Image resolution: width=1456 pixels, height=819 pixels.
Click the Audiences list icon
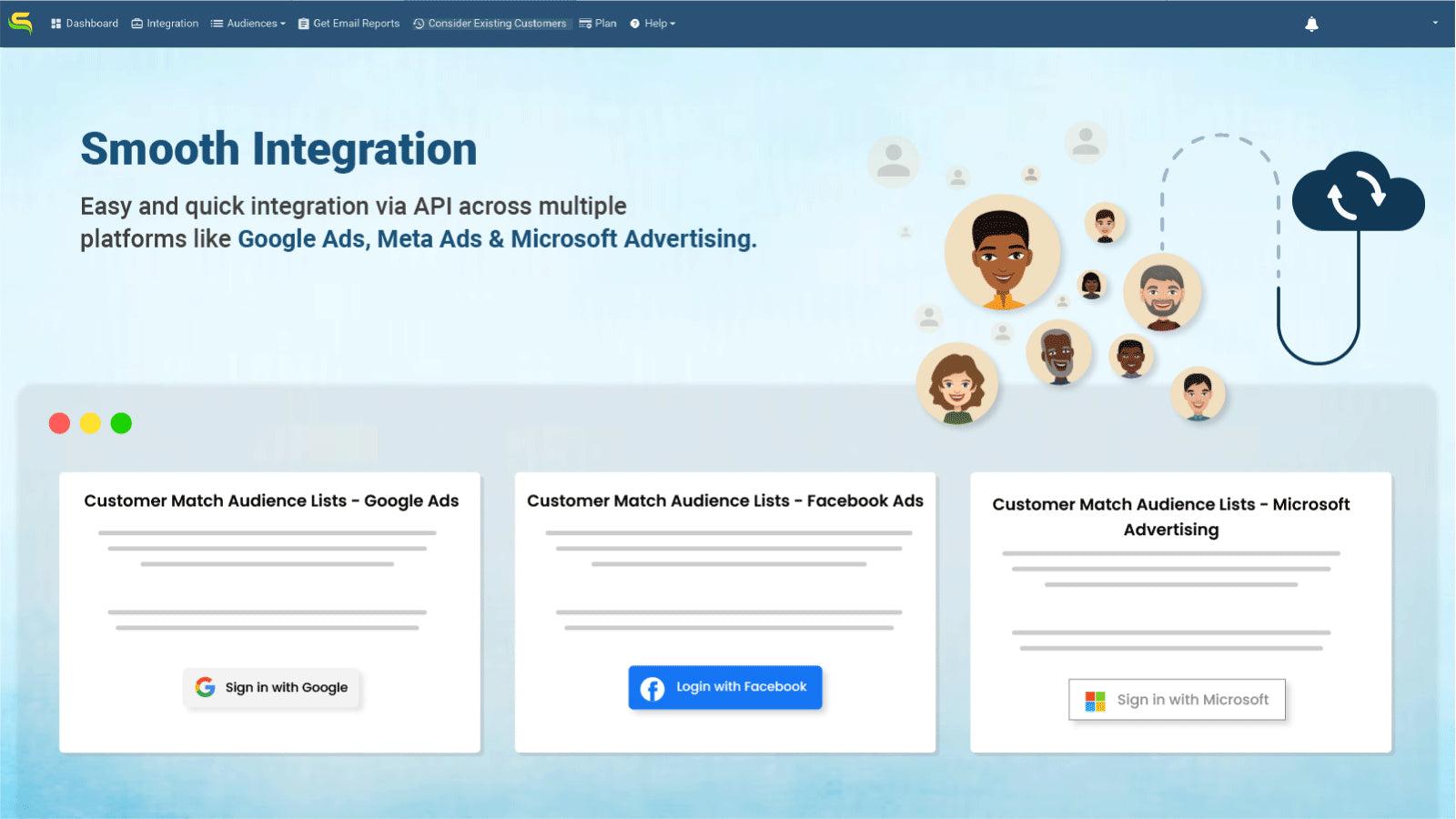tap(216, 23)
